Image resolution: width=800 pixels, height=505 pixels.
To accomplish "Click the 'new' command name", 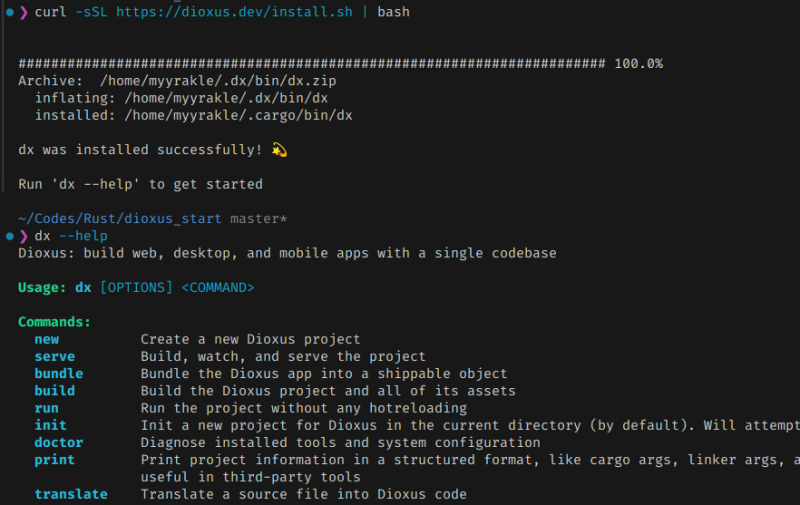I will 47,340.
